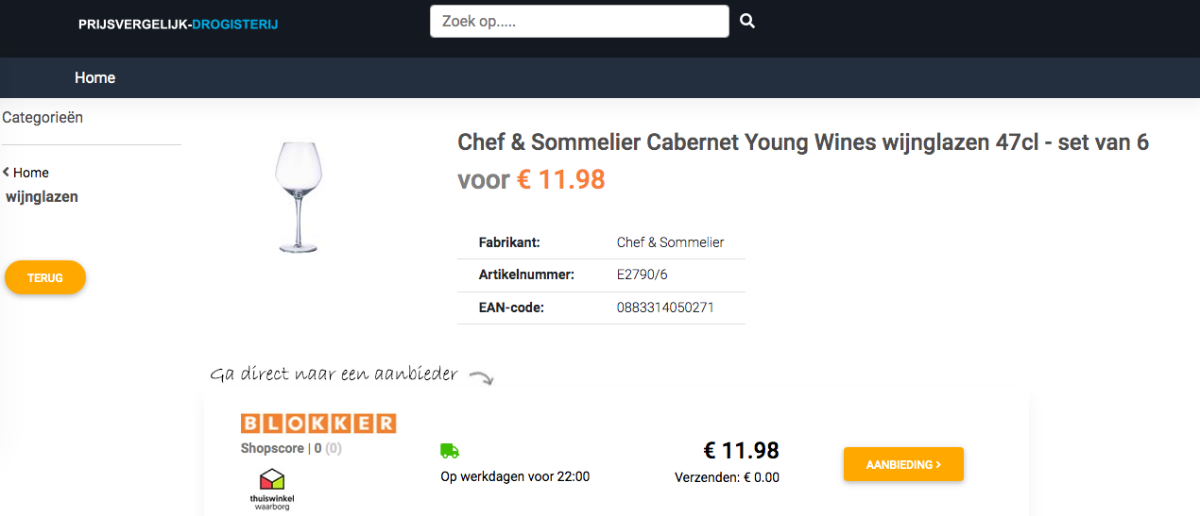Click the green delivery truck icon
Viewport: 1200px width, 516px height.
(449, 452)
